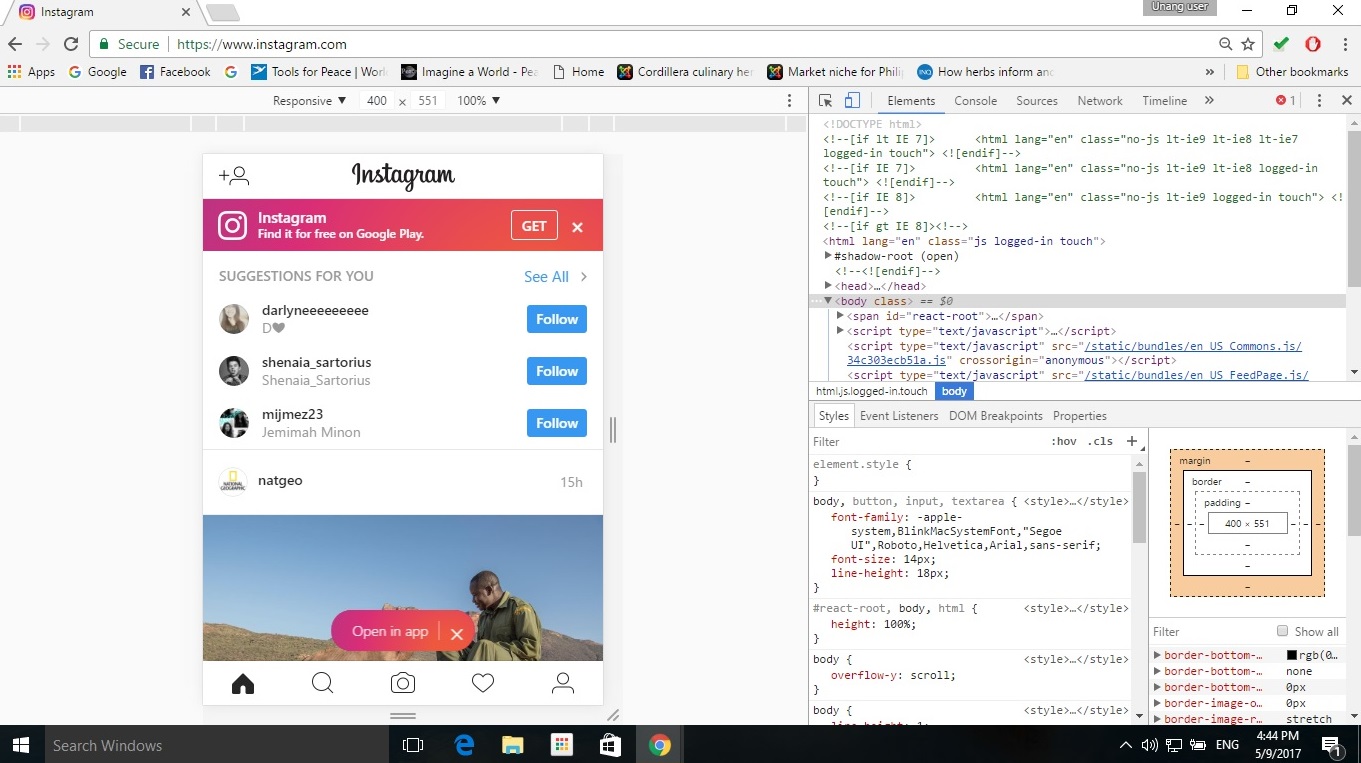Enable the Show all computed properties checkbox
Screen dimensions: 1361x763
[x=1282, y=631]
